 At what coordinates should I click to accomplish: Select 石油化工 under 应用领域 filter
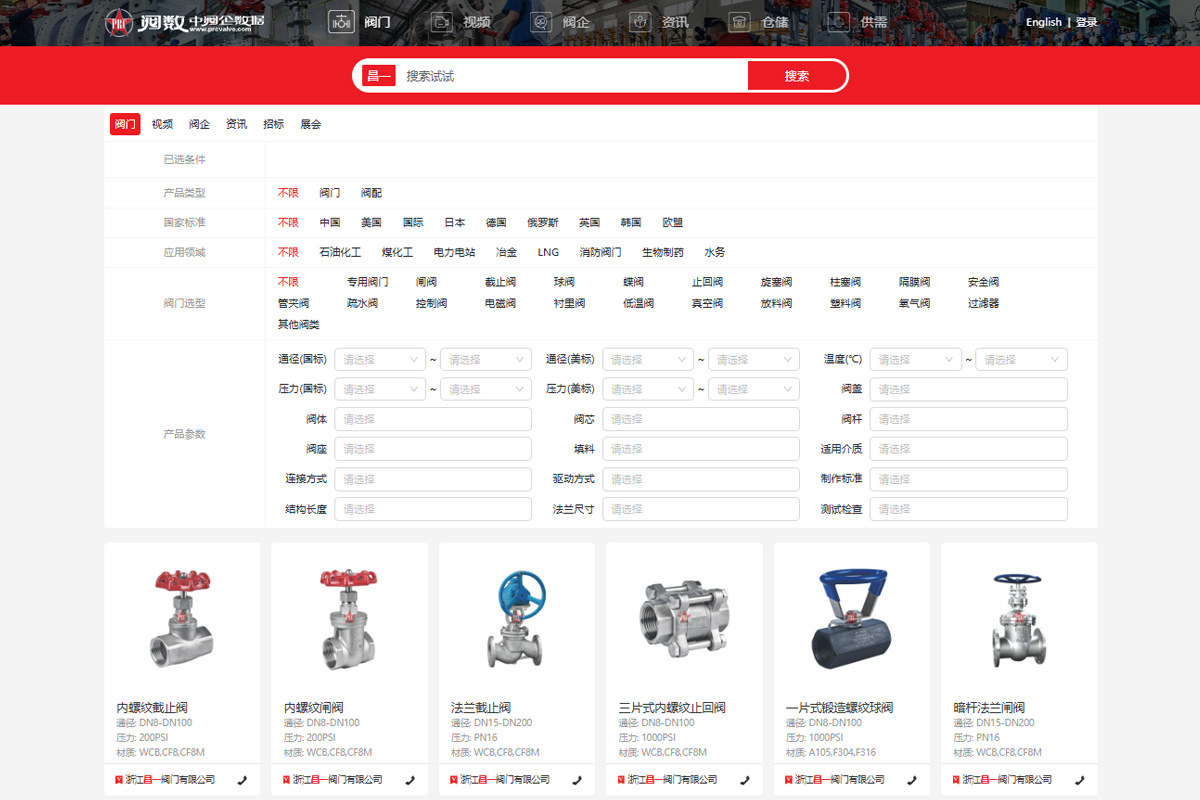point(340,253)
